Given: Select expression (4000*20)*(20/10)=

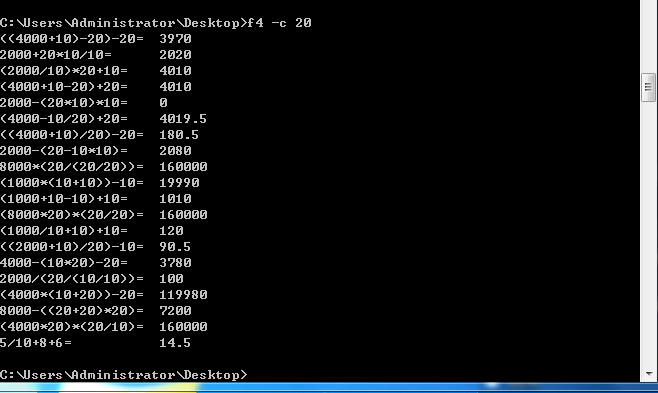Looking at the screenshot, I should [72, 326].
